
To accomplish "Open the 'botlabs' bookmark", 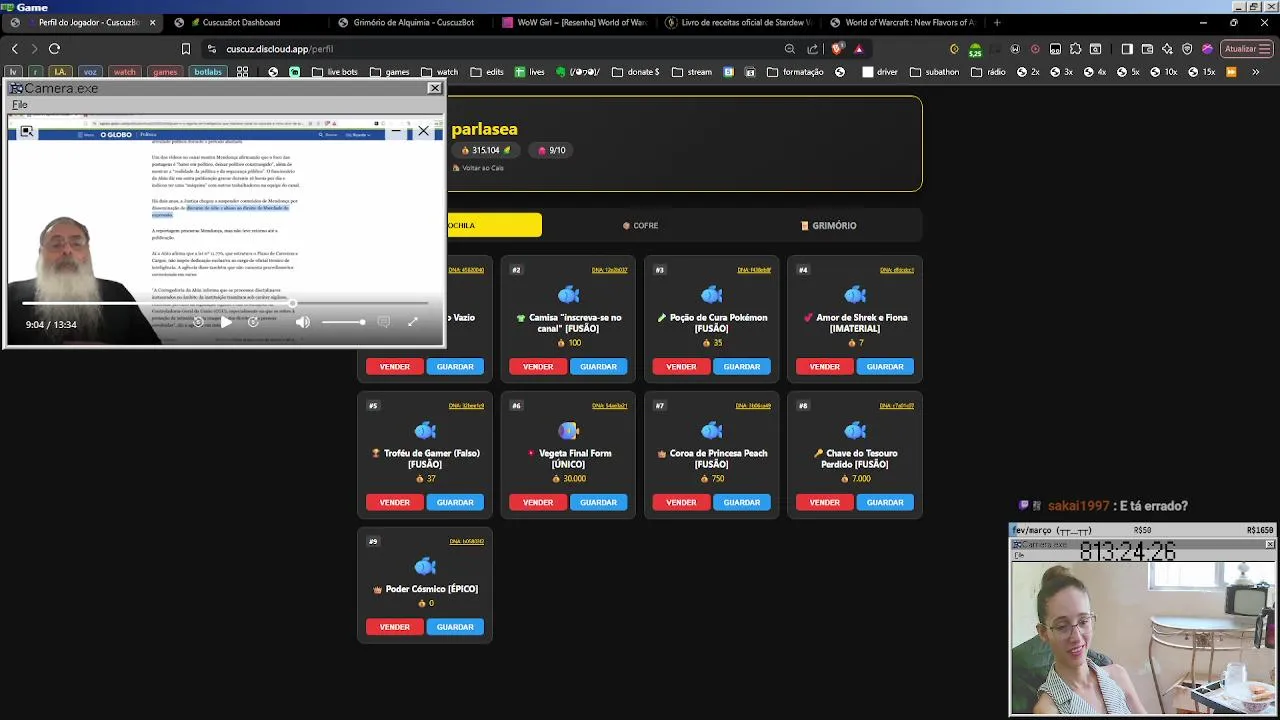I will (x=208, y=71).
